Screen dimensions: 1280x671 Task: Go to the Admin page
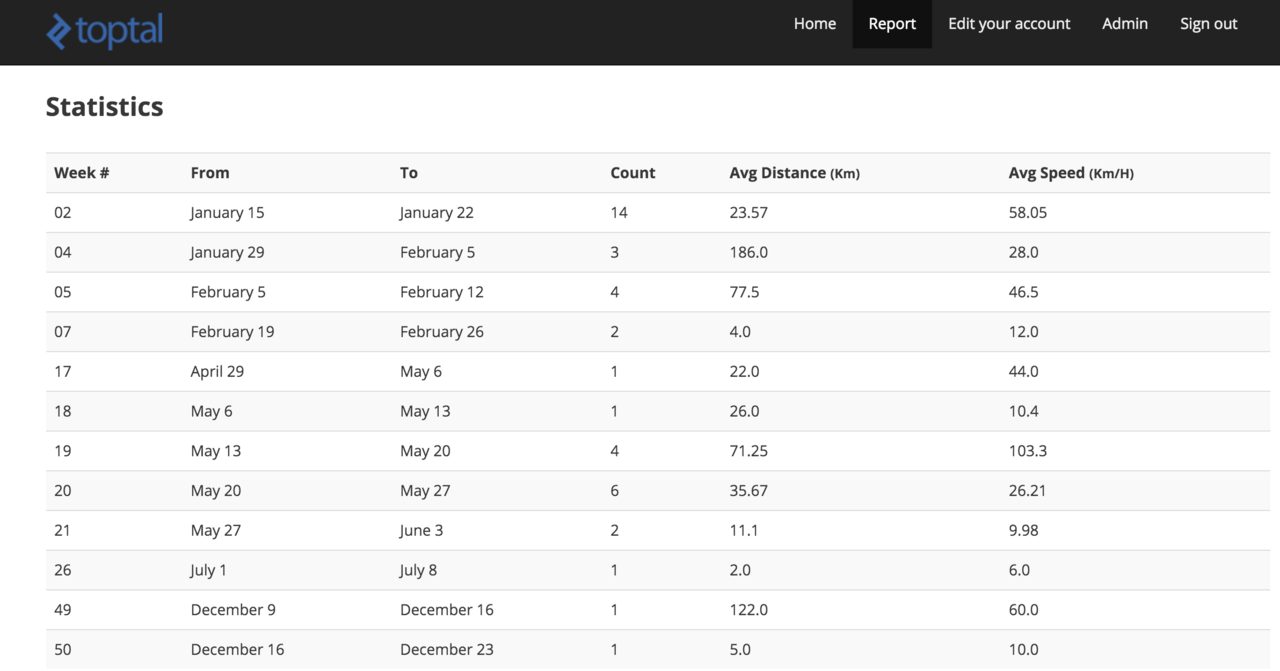click(1124, 24)
